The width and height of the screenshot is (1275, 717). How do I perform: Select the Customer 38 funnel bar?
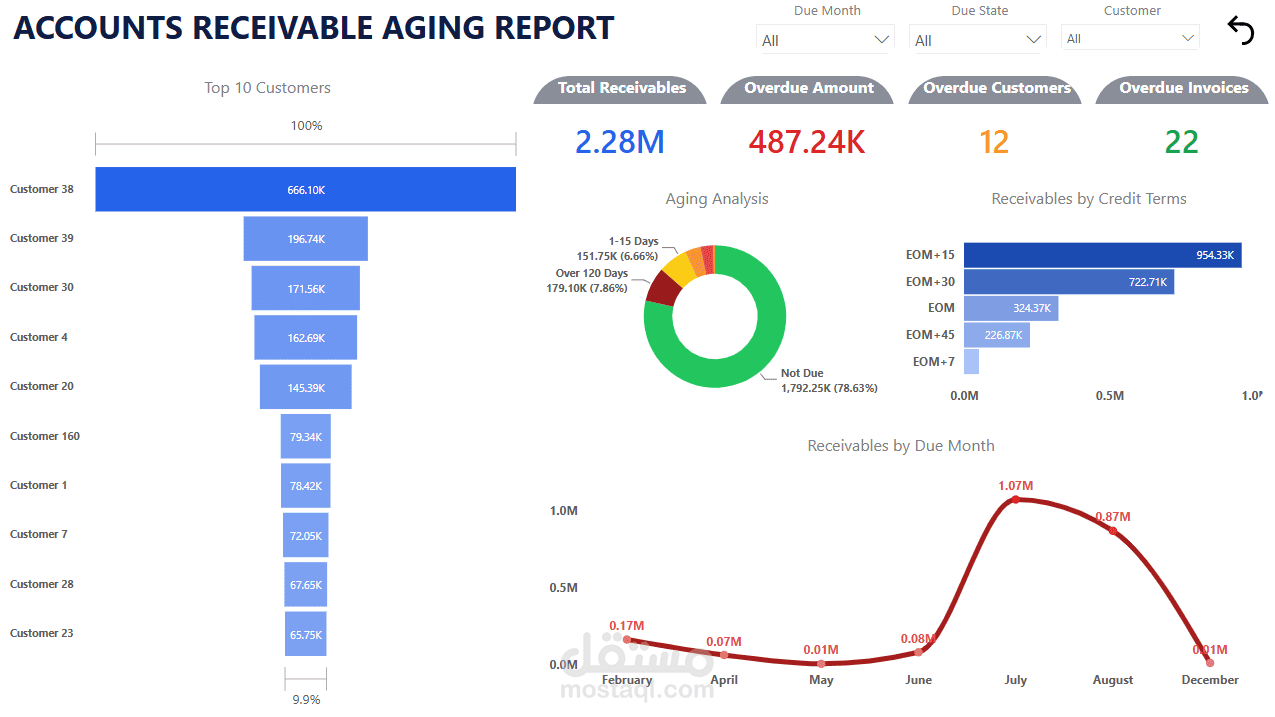click(306, 189)
